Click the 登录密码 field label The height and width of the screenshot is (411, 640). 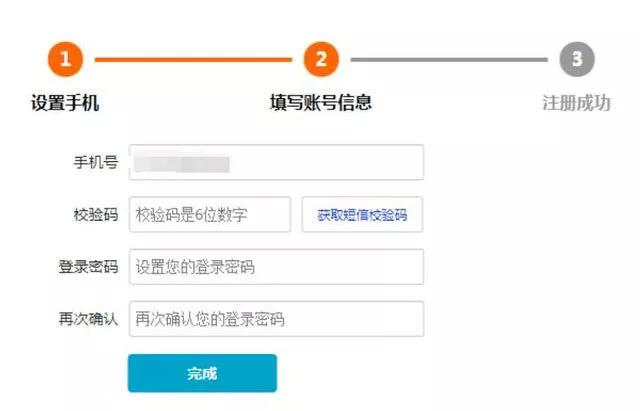pyautogui.click(x=88, y=267)
